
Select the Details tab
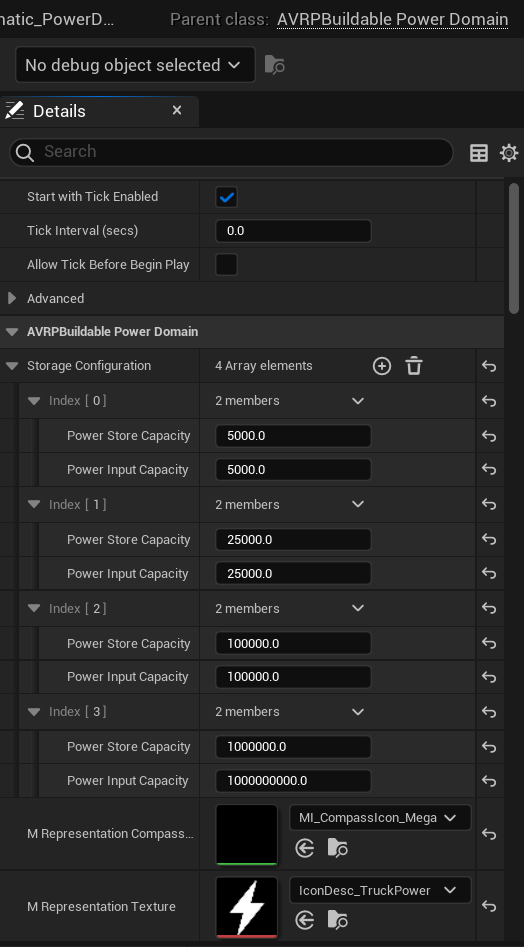(x=59, y=111)
